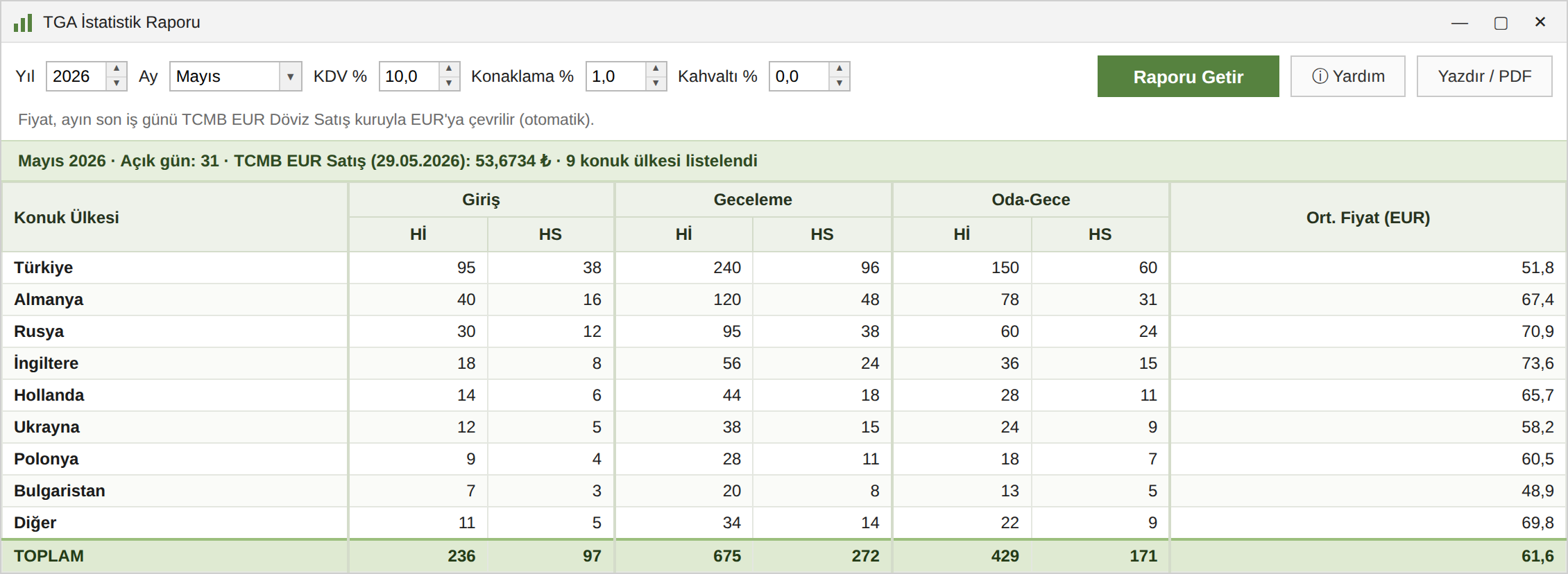The height and width of the screenshot is (574, 1568).
Task: Increase the KDV % value
Action: [449, 69]
